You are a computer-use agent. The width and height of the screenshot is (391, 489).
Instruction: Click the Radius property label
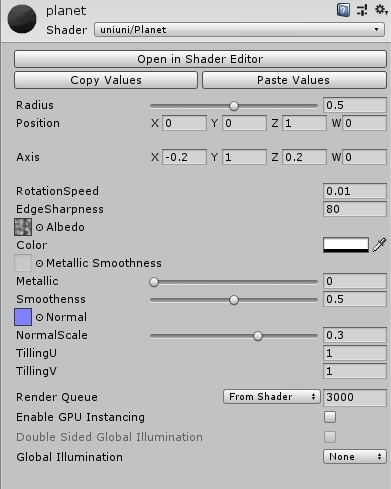[x=35, y=105]
